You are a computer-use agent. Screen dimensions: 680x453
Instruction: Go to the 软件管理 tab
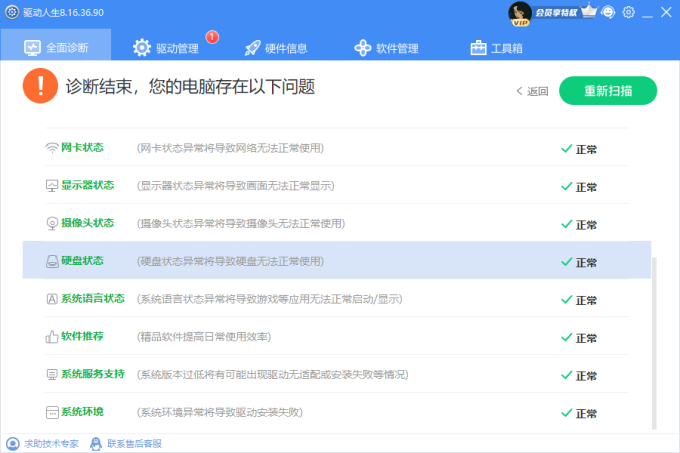(386, 48)
